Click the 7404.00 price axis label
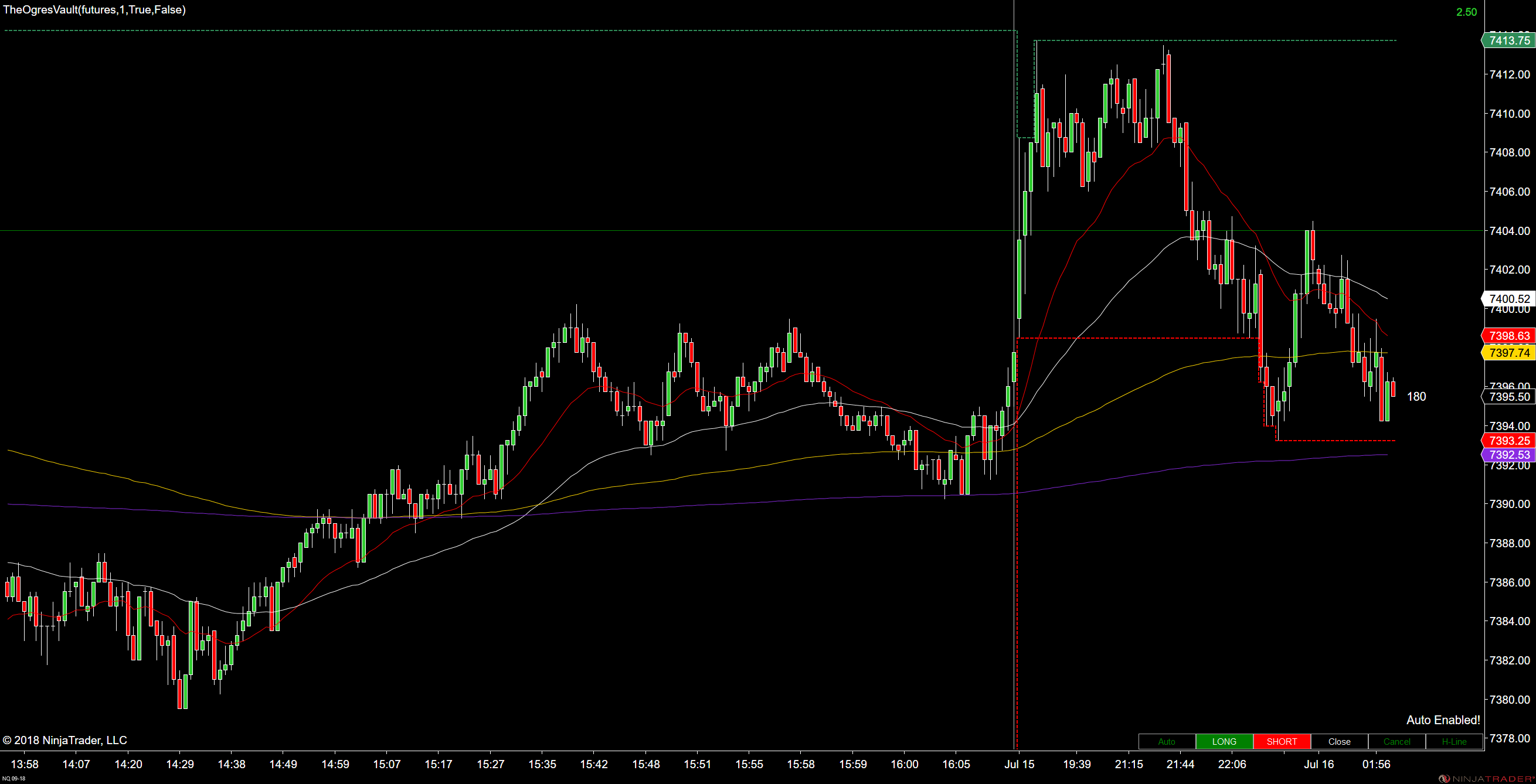The height and width of the screenshot is (784, 1536). (x=1510, y=230)
